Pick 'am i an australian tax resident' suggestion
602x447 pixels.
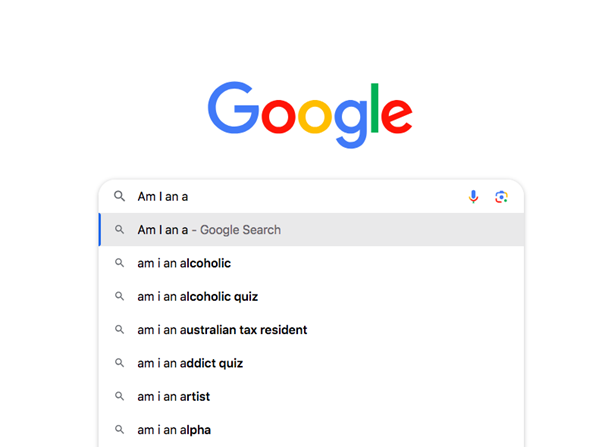(x=222, y=330)
